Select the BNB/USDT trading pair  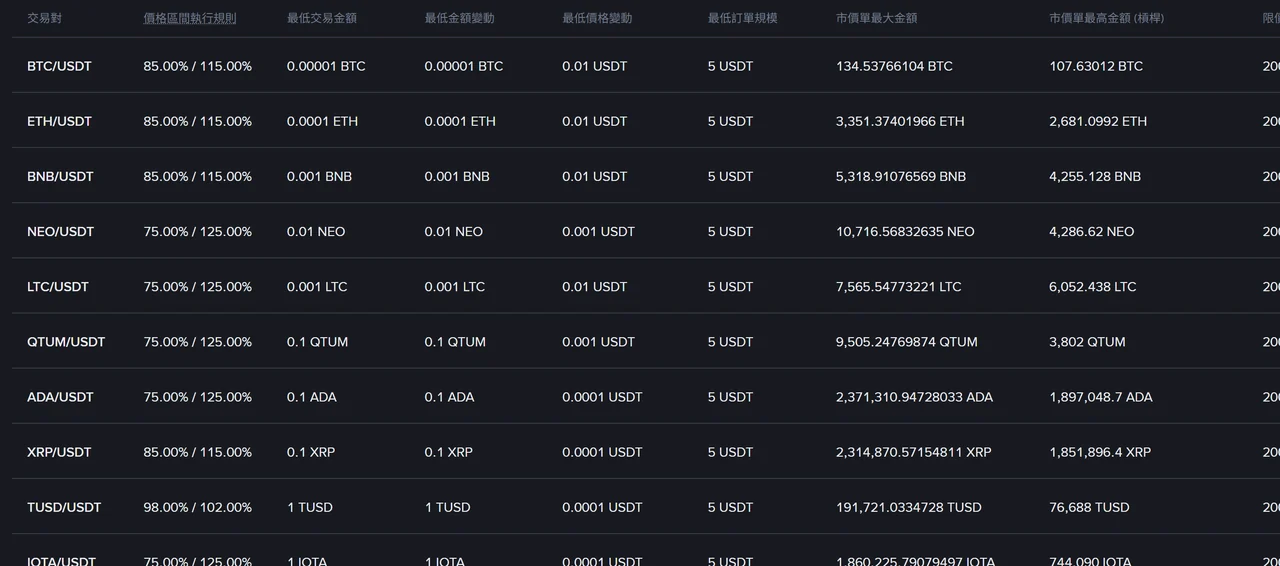click(x=60, y=176)
